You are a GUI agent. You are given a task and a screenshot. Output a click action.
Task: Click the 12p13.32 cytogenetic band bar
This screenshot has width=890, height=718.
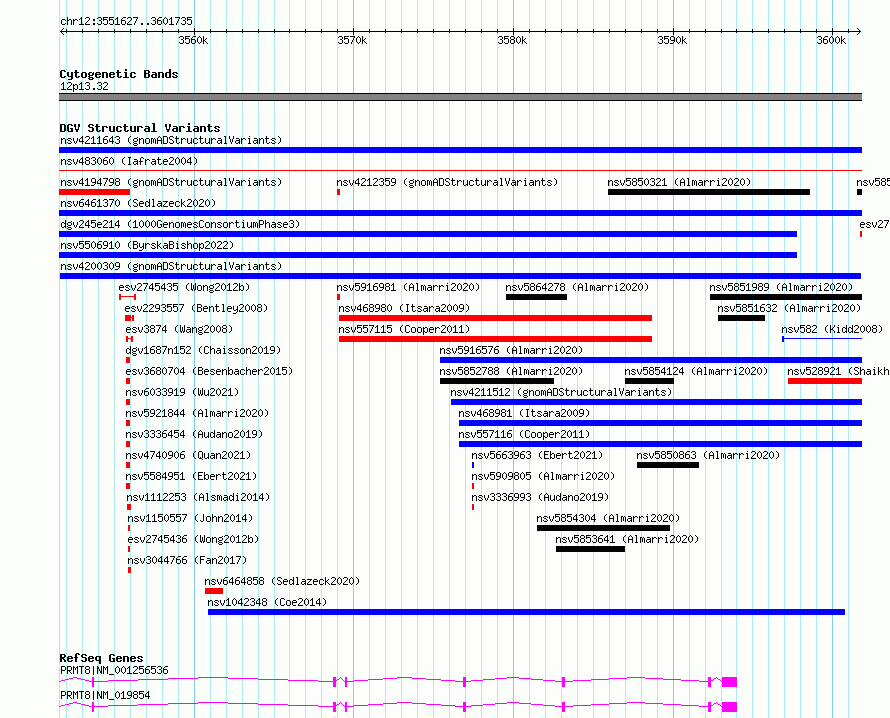460,97
